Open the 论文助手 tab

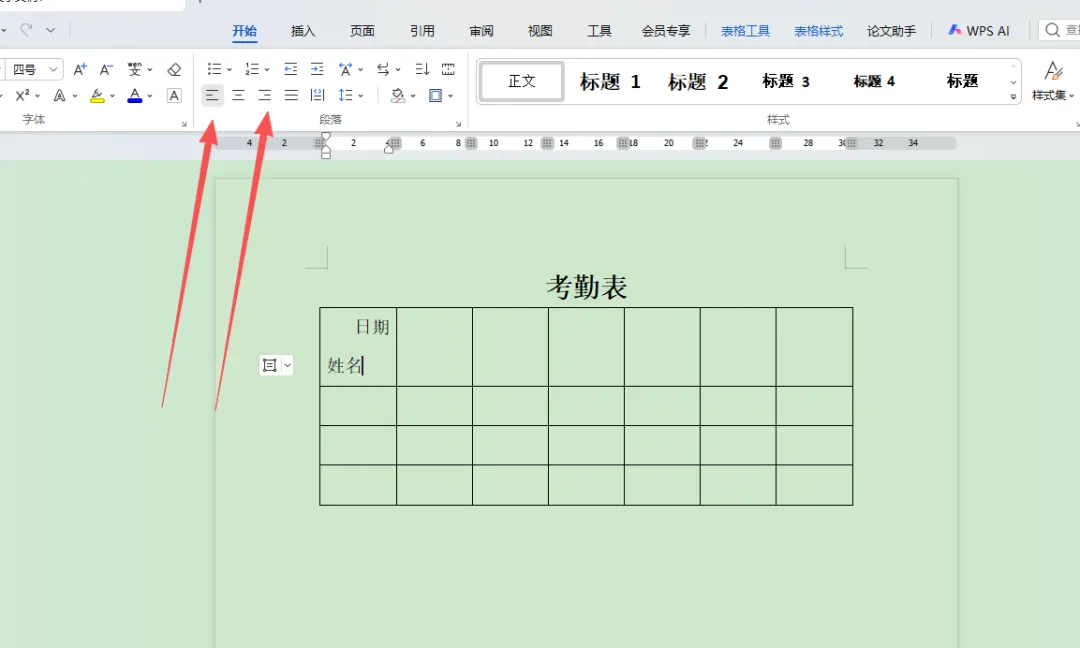[891, 31]
